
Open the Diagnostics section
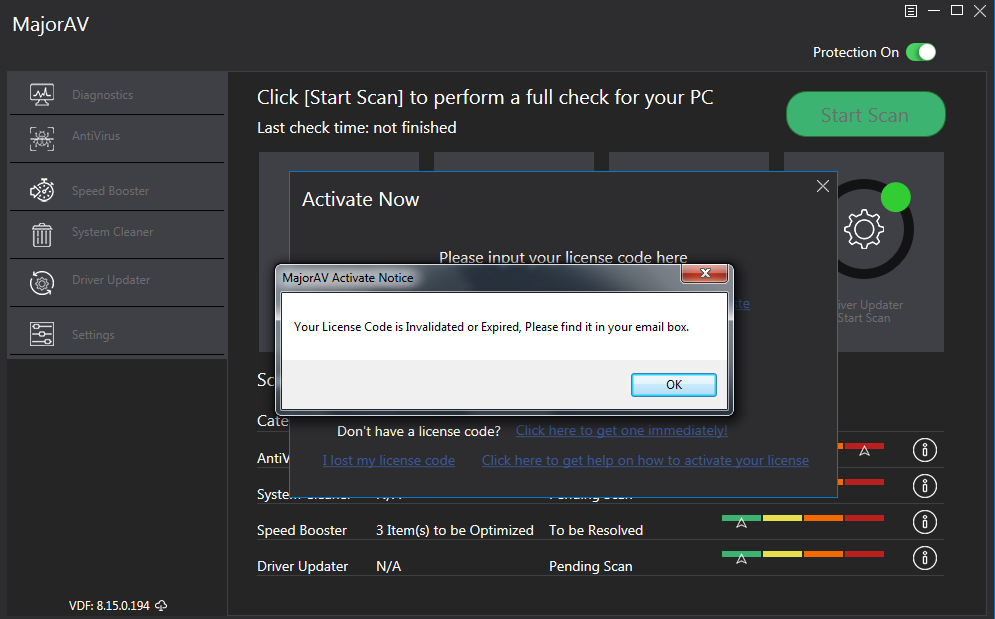pos(117,94)
